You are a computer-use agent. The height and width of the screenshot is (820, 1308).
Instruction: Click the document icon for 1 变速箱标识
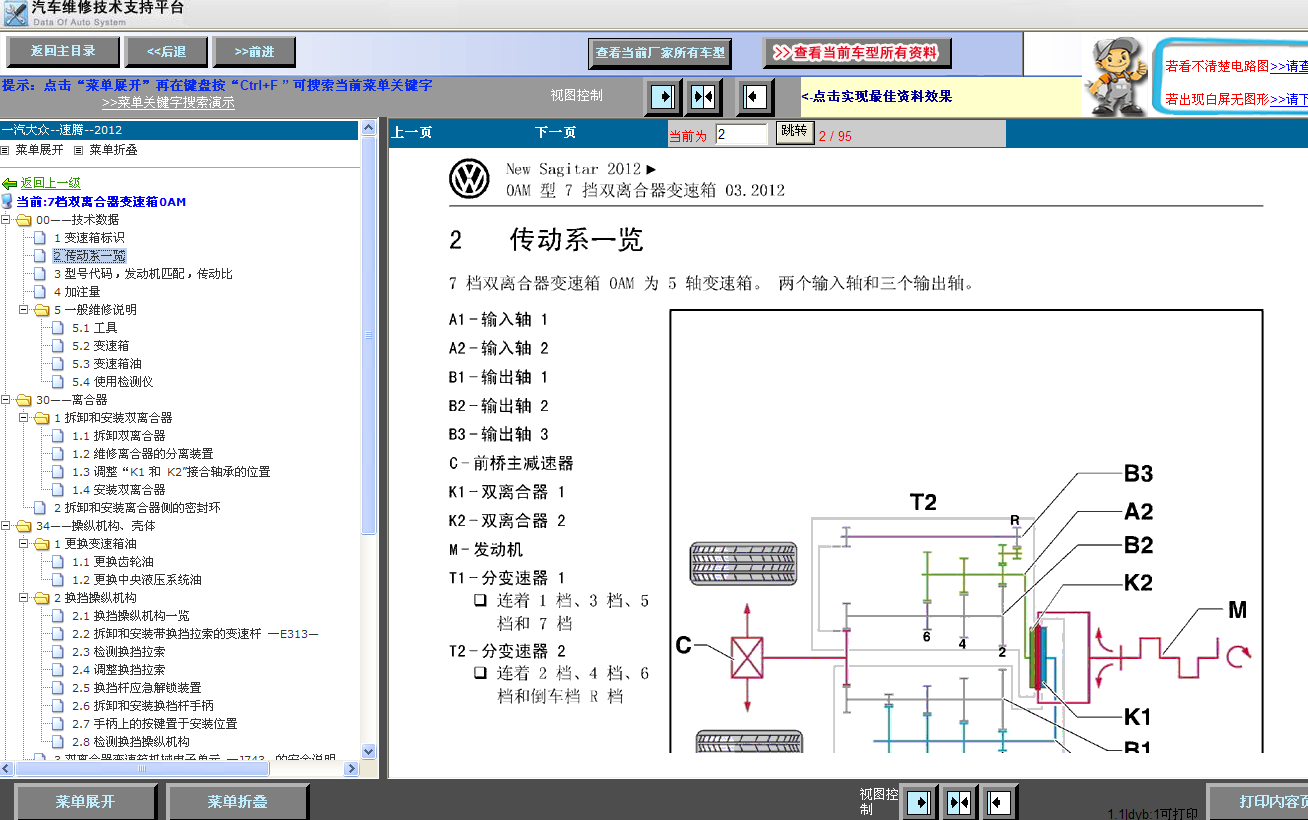[40, 238]
